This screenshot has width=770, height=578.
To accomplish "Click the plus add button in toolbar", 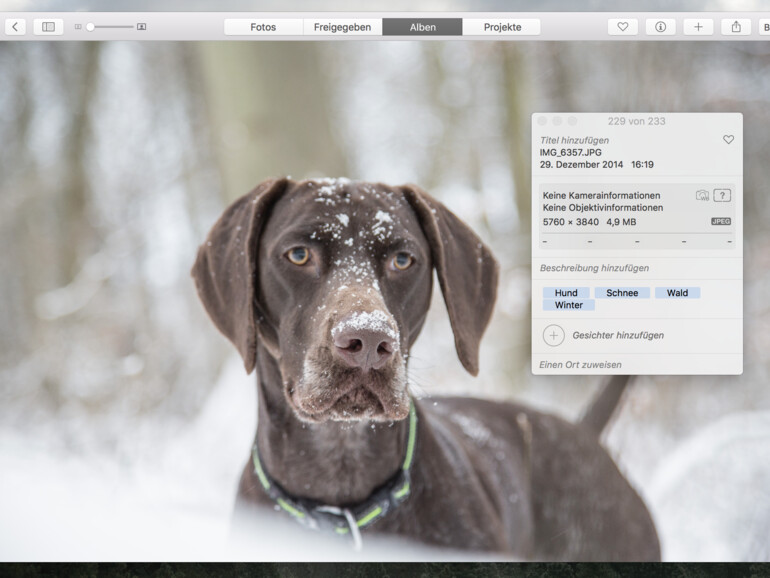I will coord(698,27).
